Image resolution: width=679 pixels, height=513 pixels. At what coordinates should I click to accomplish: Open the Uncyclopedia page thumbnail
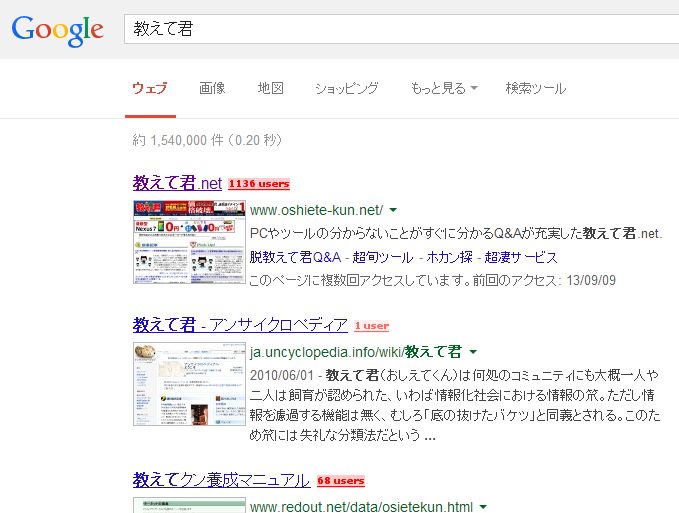point(189,384)
